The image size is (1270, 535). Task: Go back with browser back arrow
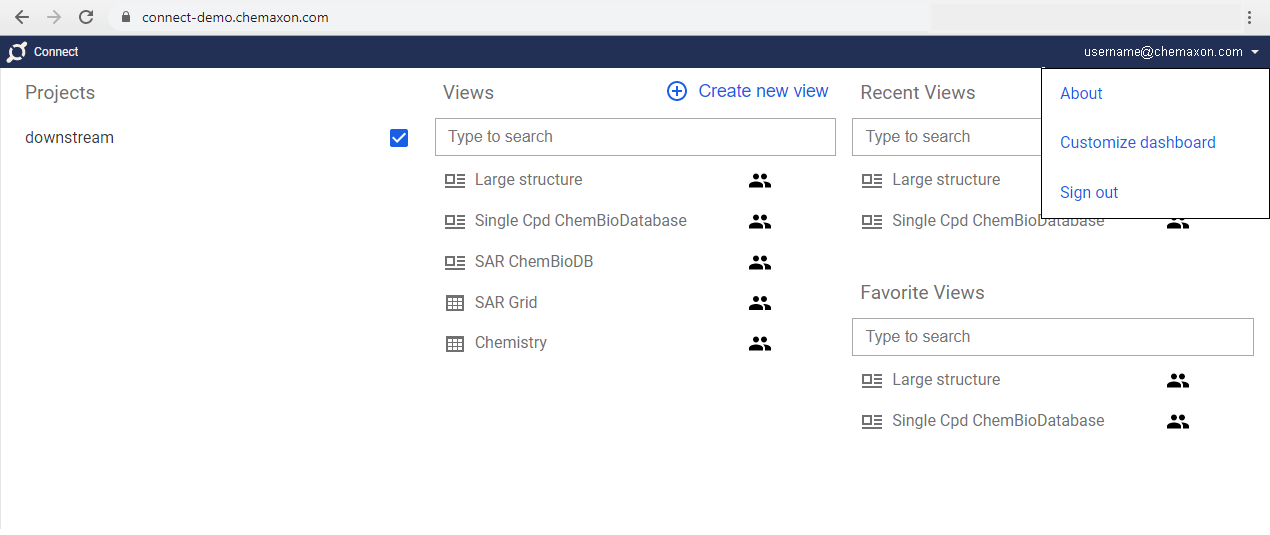pos(21,17)
